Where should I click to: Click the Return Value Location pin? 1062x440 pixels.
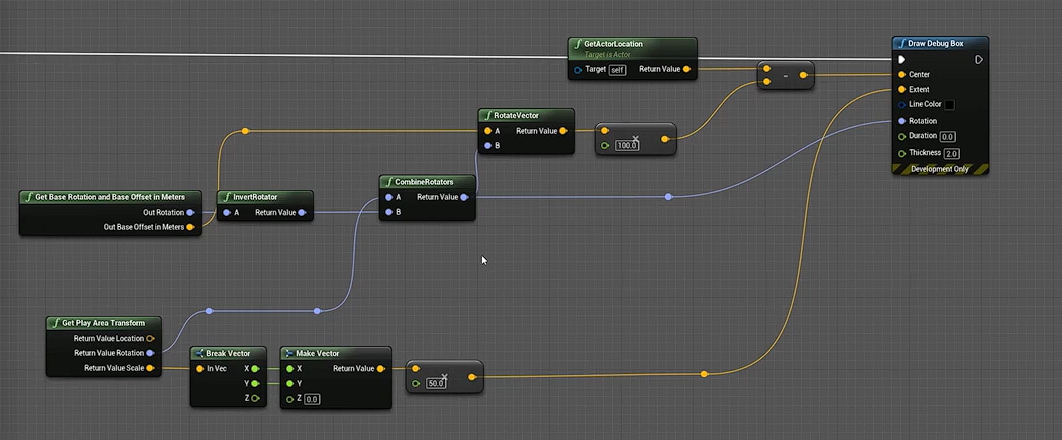tap(150, 338)
